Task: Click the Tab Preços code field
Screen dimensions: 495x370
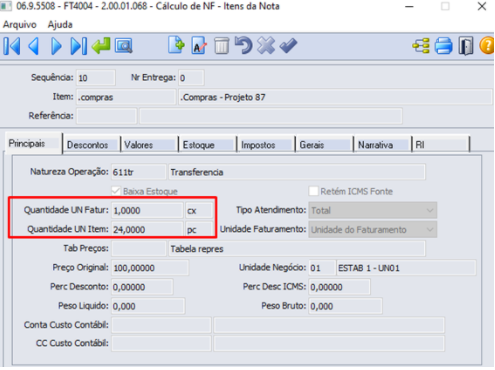Action: pos(139,249)
